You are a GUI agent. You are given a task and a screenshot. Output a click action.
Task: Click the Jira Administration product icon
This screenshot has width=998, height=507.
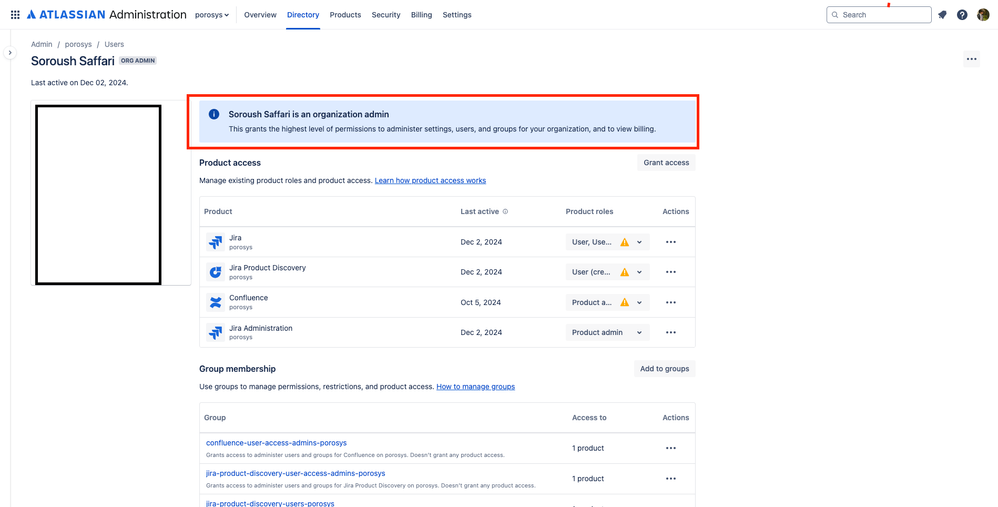pos(215,333)
